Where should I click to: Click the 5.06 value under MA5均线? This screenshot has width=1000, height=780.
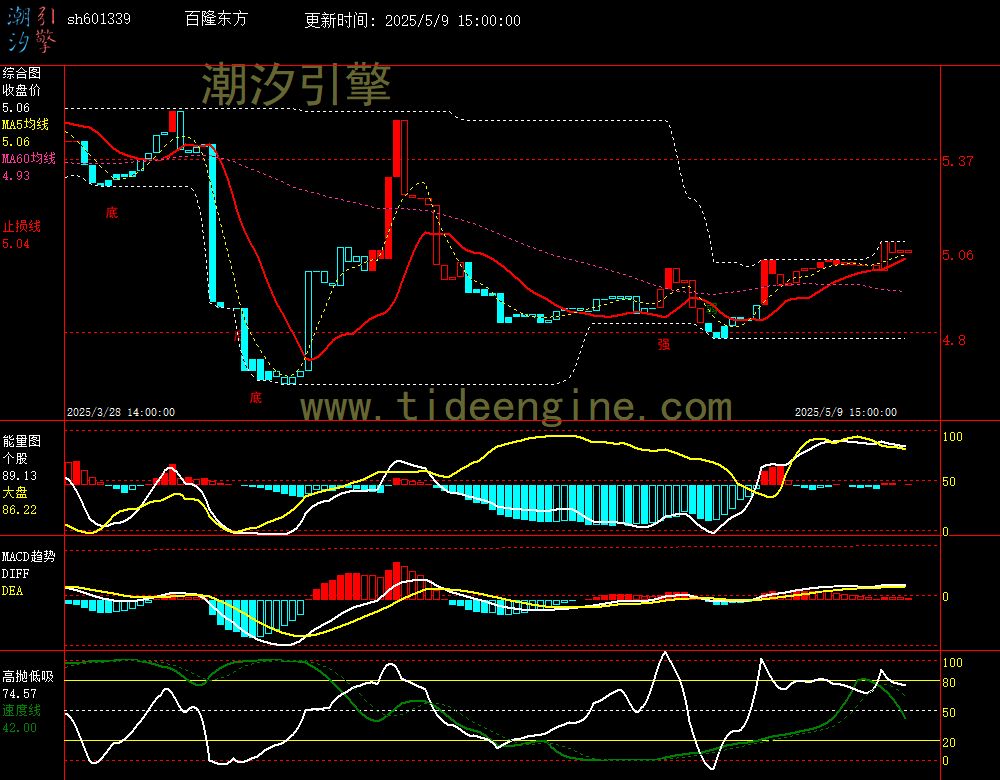(16, 142)
